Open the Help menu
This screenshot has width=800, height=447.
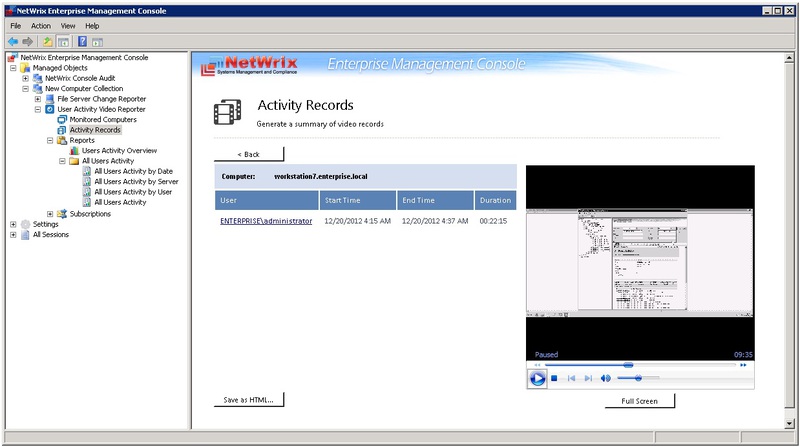click(92, 26)
